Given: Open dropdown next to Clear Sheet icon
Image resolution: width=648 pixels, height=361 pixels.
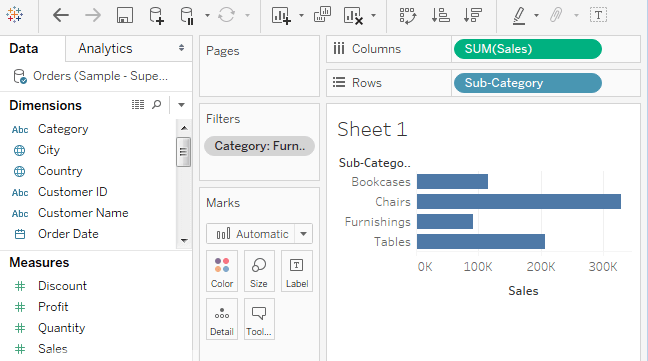Looking at the screenshot, I should click(374, 16).
